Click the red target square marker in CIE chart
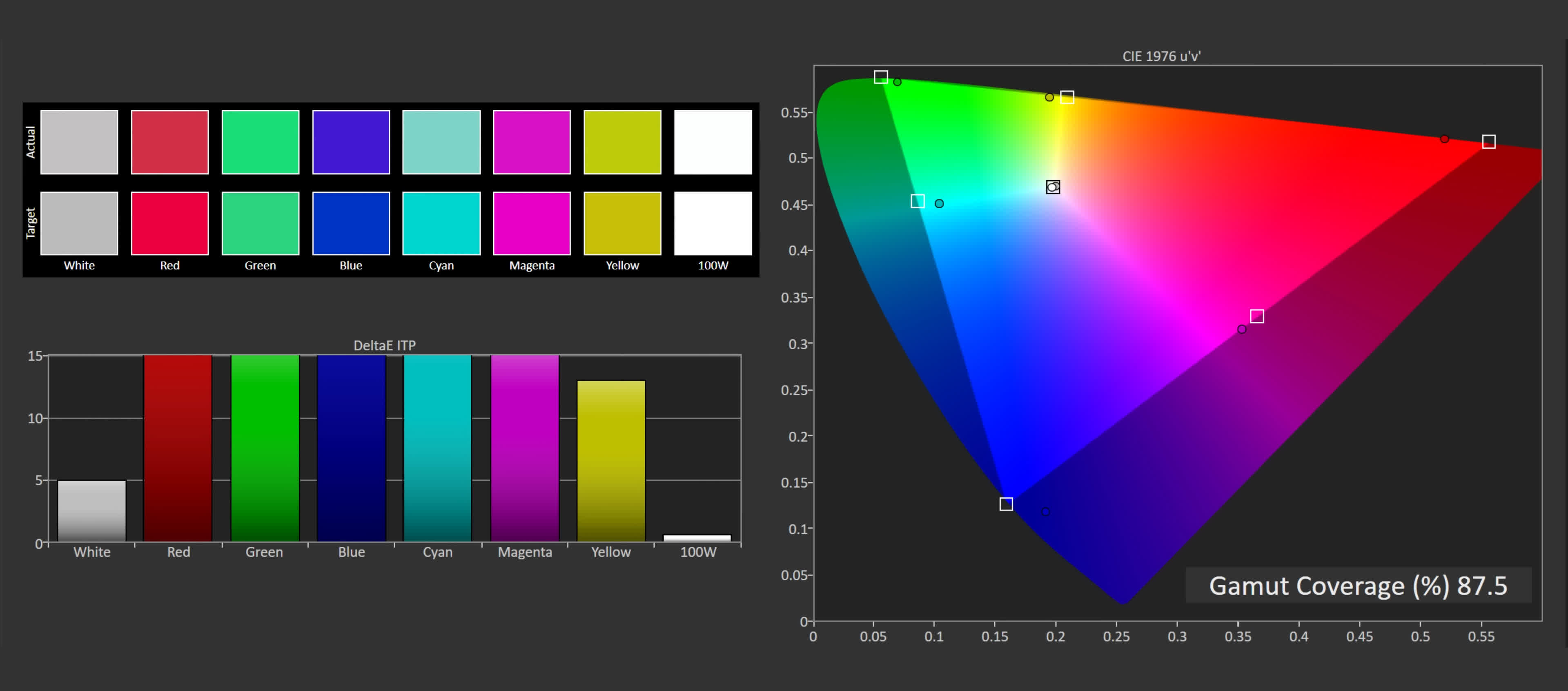The image size is (1568, 691). click(1488, 142)
